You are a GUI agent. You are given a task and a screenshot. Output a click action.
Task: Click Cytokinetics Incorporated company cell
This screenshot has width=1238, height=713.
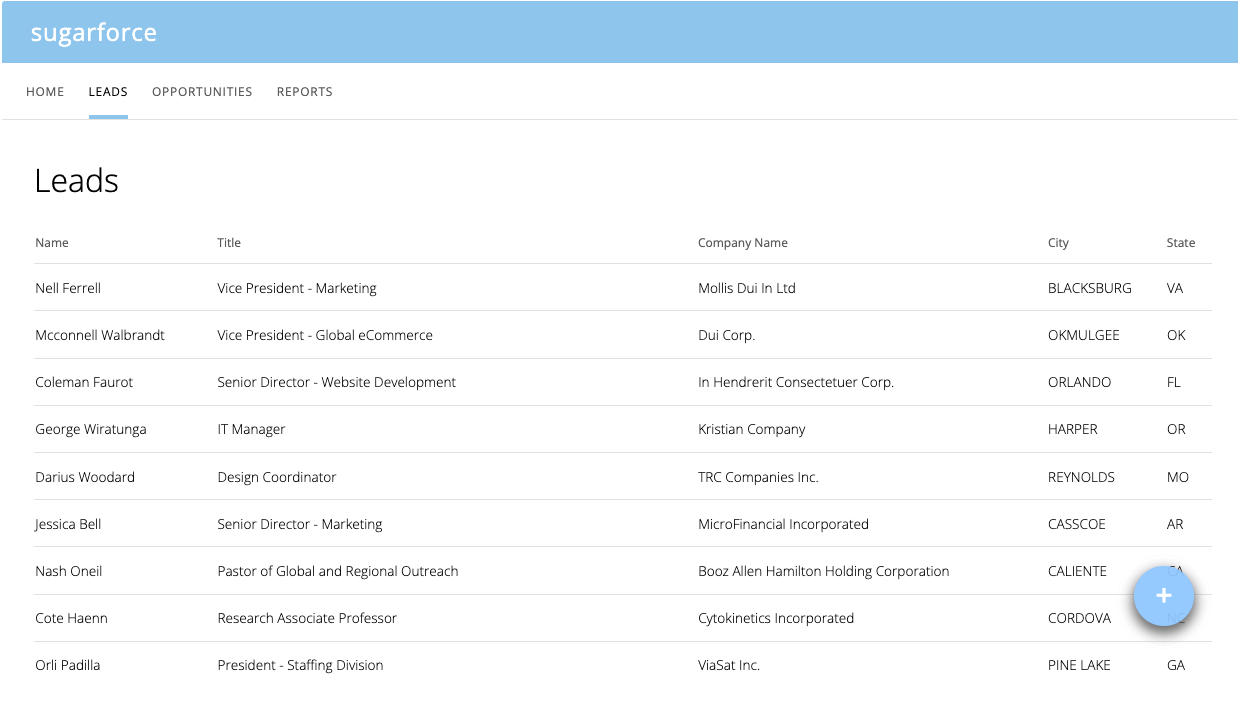(x=776, y=618)
